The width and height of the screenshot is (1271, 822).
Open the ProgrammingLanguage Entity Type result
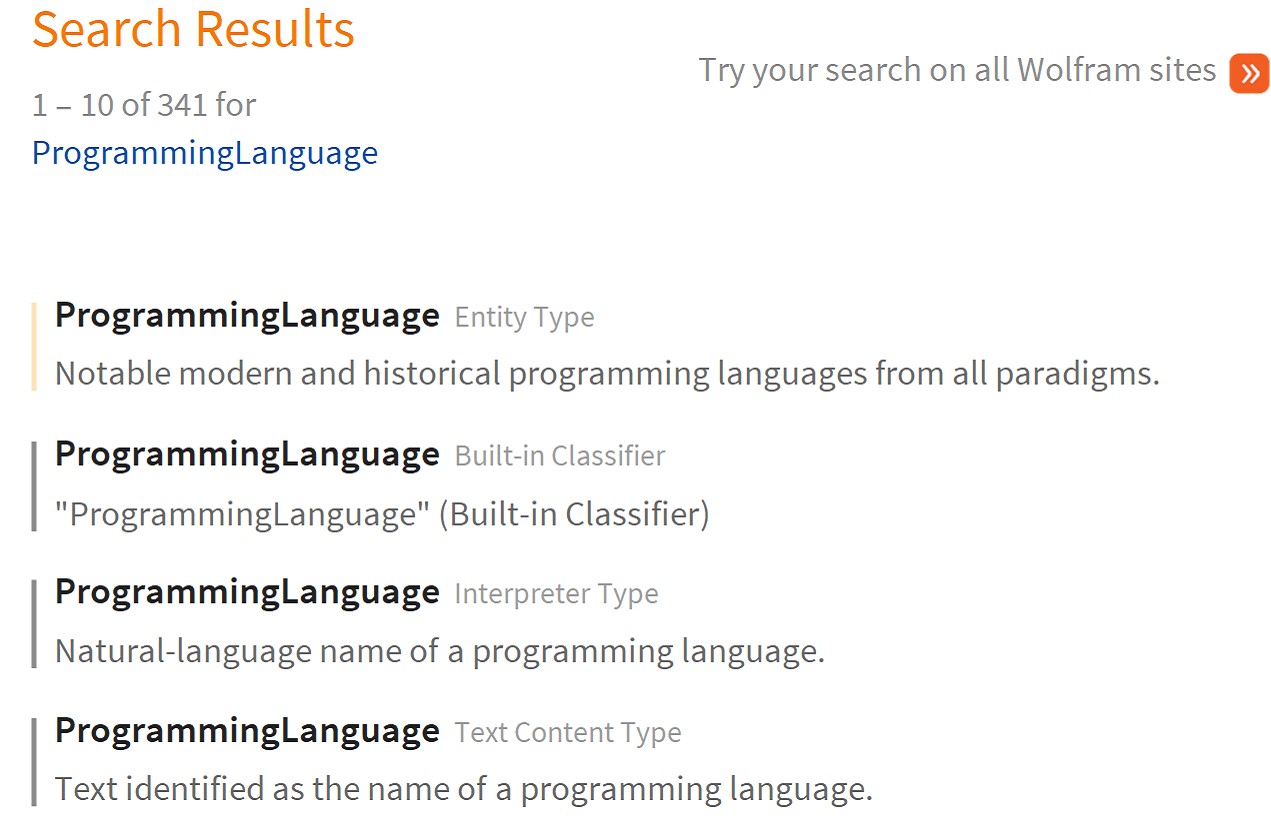click(x=247, y=315)
